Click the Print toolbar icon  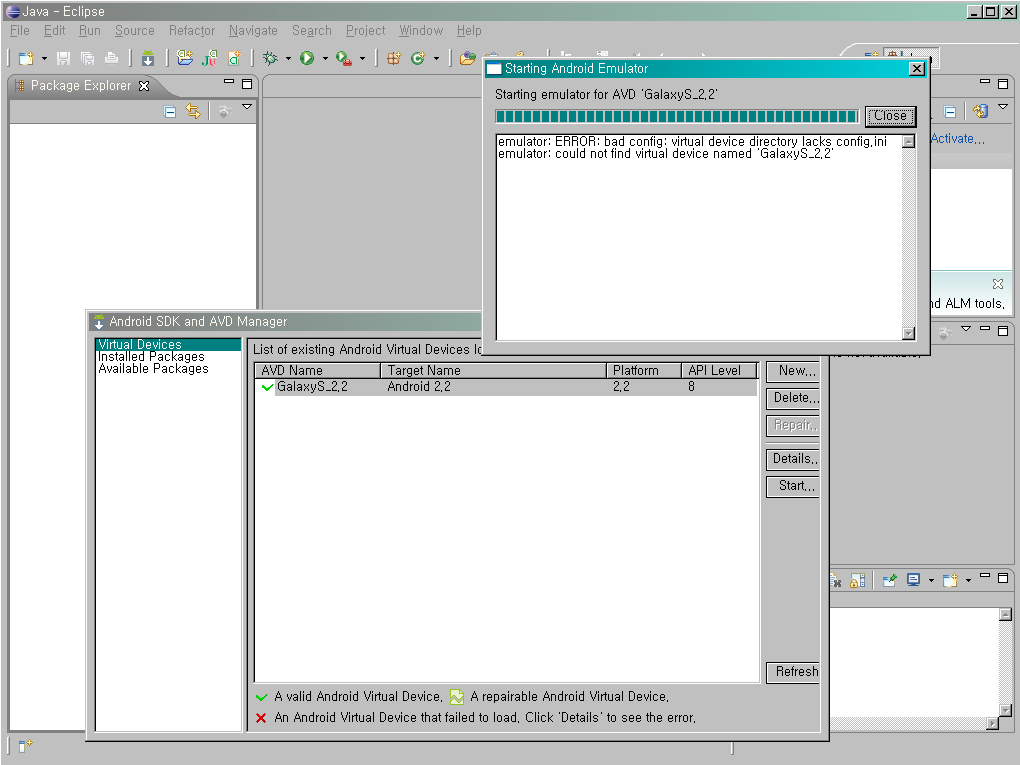[111, 59]
